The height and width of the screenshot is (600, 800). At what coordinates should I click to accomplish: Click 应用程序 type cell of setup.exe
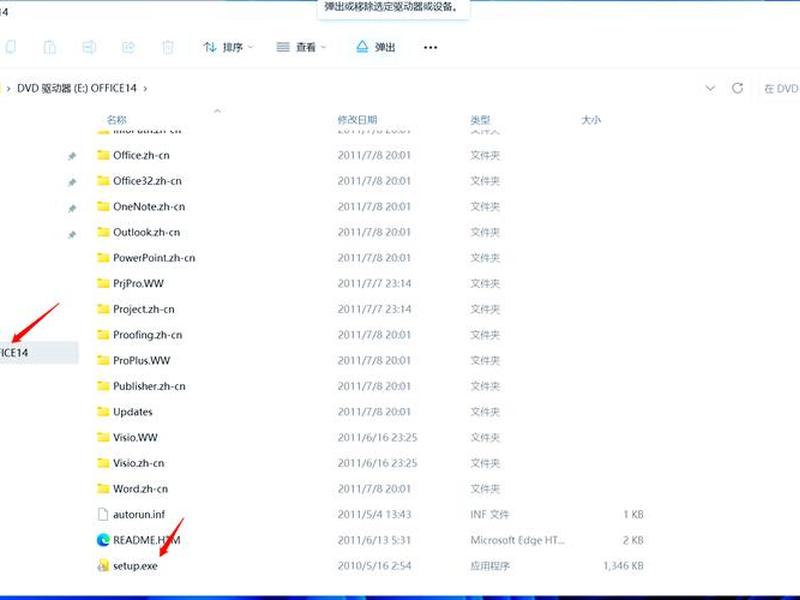pos(490,566)
